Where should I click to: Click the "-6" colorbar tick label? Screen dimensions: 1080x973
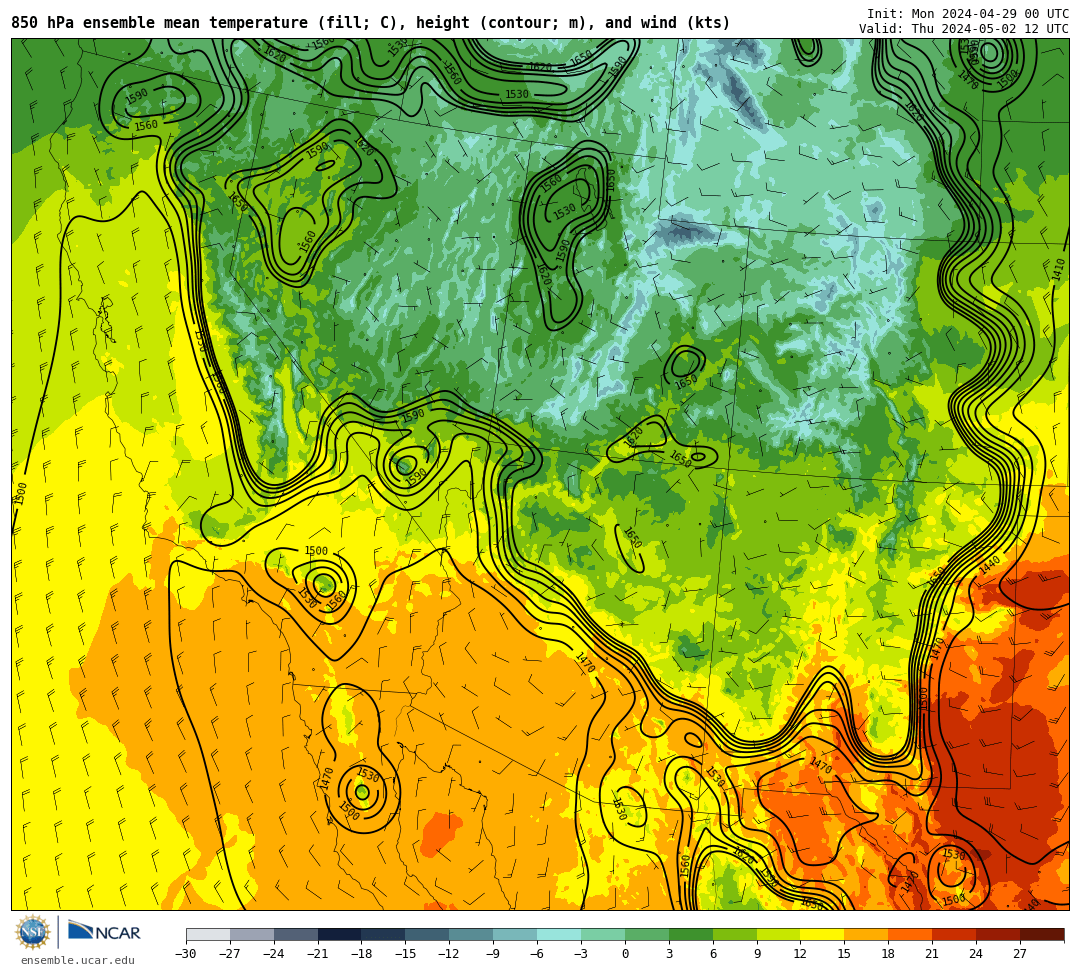click(x=537, y=954)
